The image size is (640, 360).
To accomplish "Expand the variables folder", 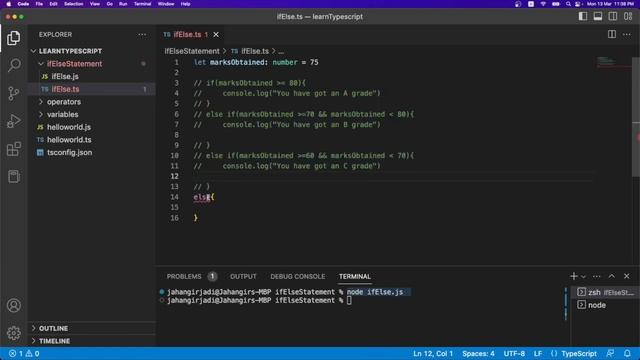I will coord(92,114).
